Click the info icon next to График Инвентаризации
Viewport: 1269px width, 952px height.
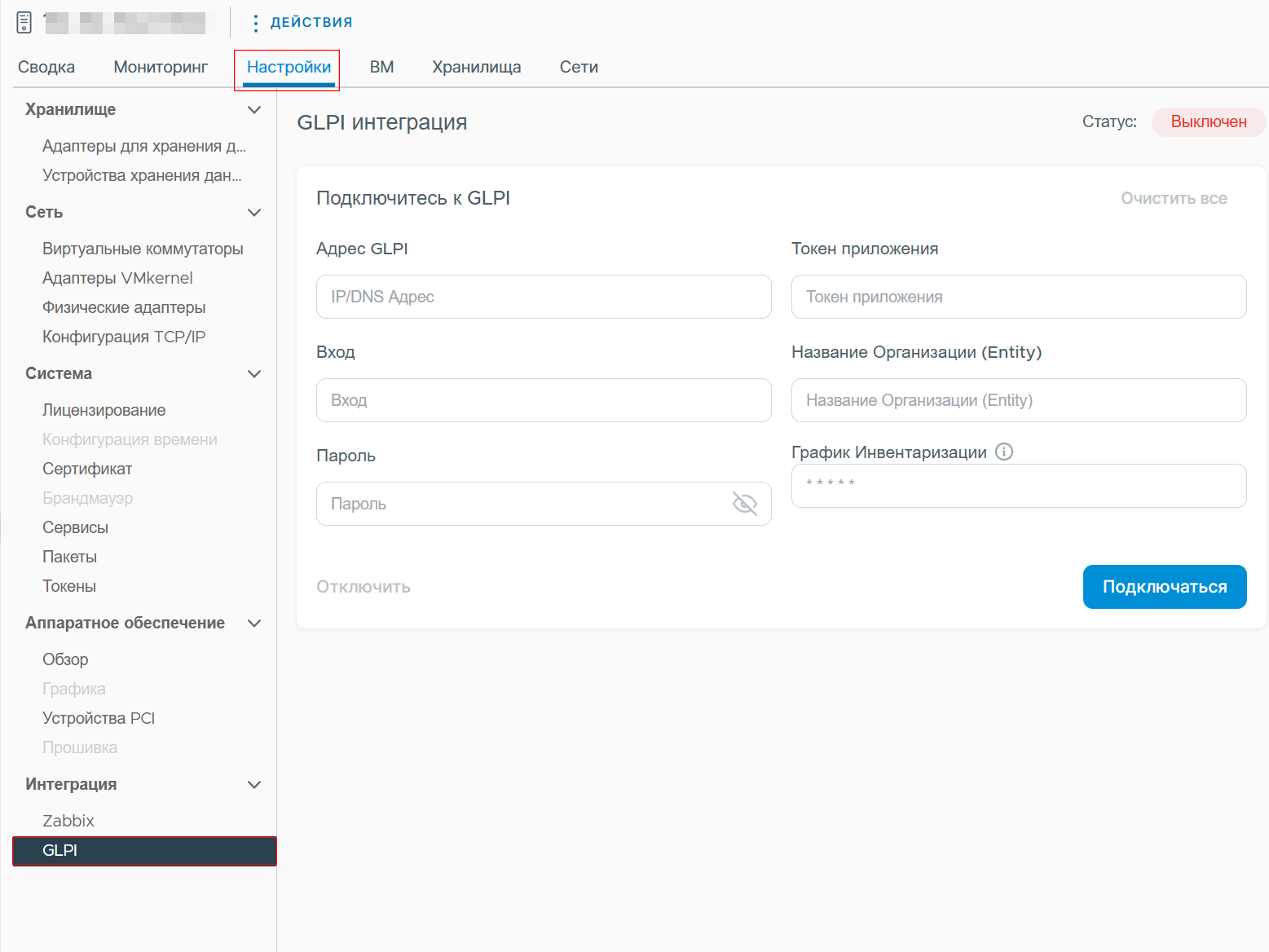point(1004,452)
